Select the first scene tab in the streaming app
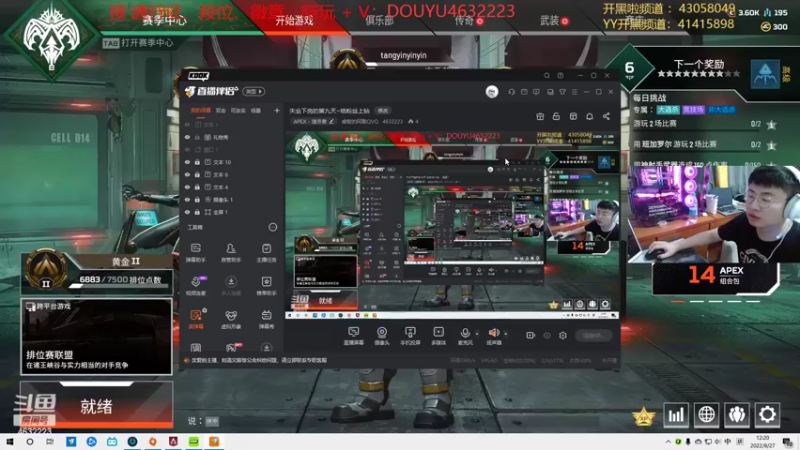This screenshot has height=450, width=800. (x=201, y=111)
